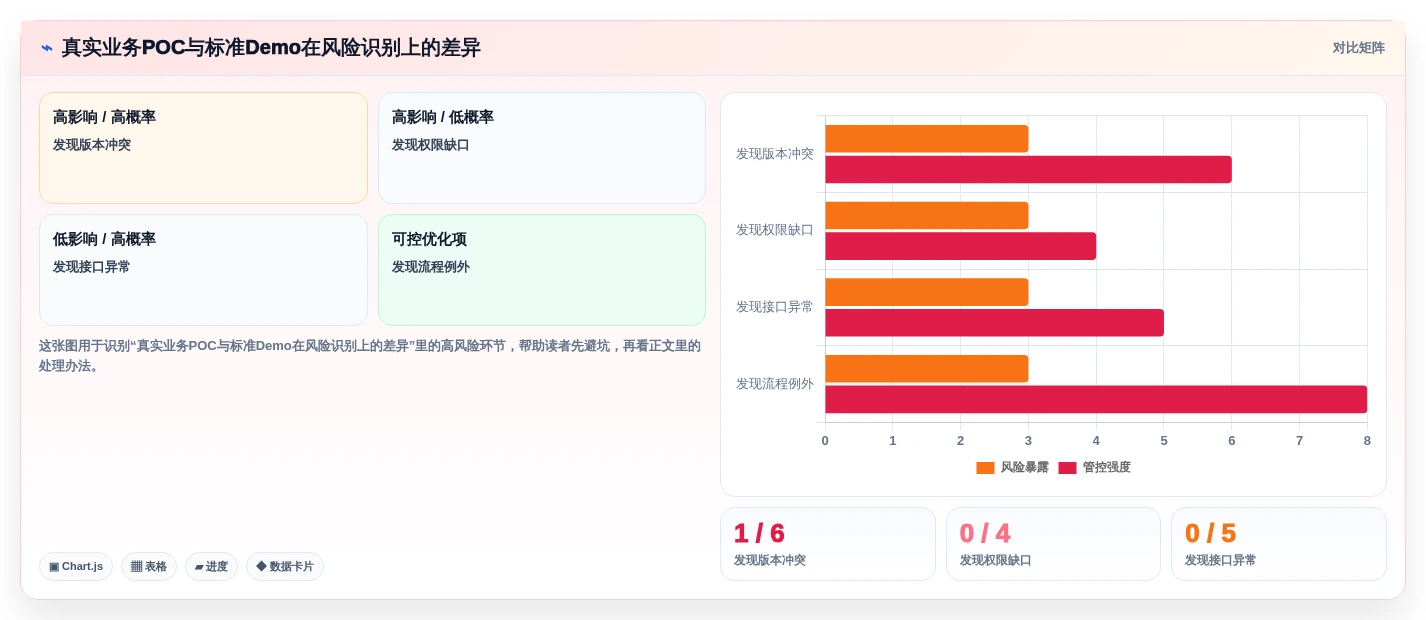The width and height of the screenshot is (1426, 620).
Task: Open the 1 / 6 发现版本冲突 stat card
Action: (828, 544)
